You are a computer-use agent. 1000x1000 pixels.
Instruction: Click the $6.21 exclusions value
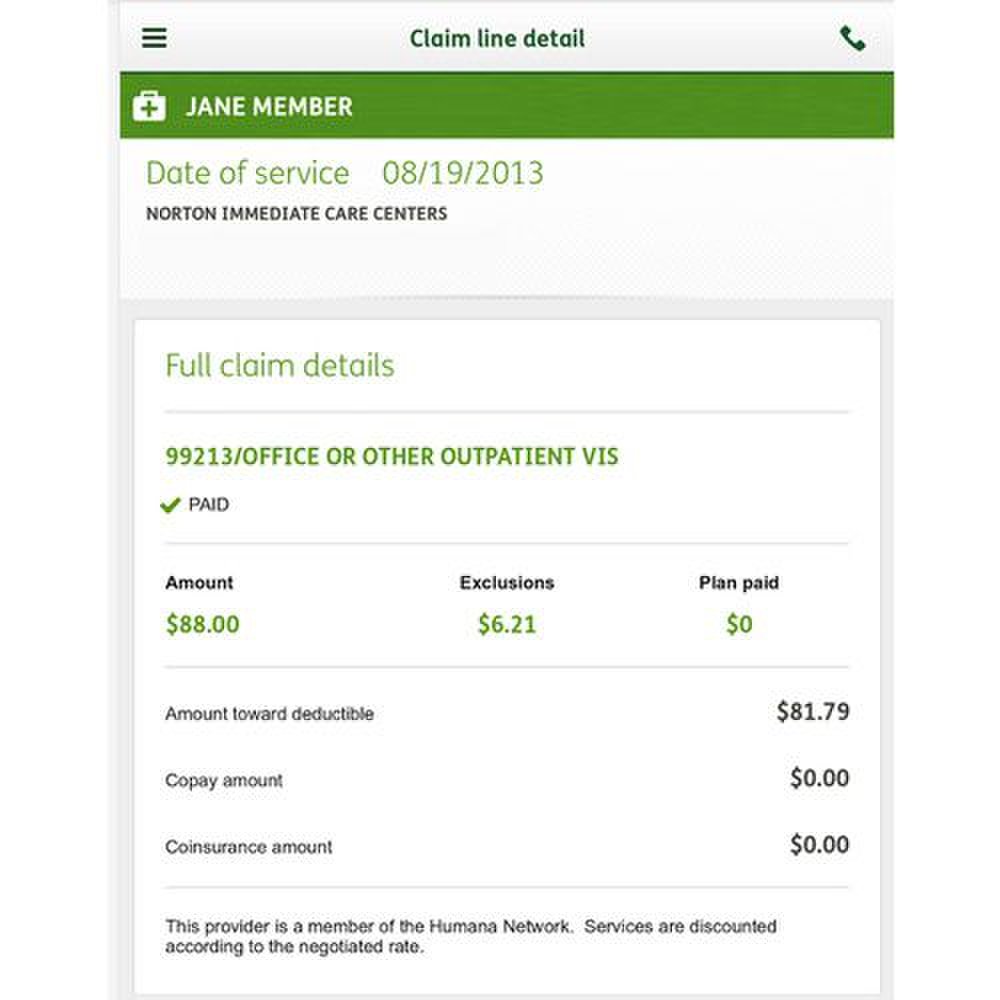[x=506, y=625]
